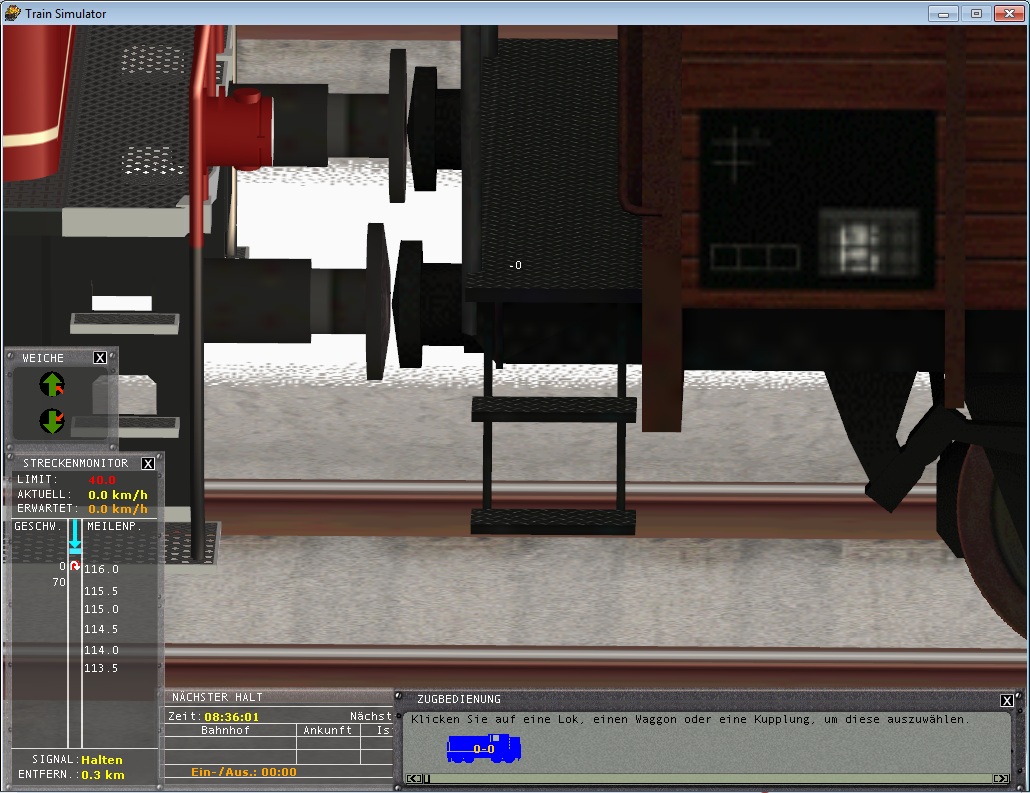Close the Weiche panel
This screenshot has height=793, width=1030.
pyautogui.click(x=100, y=358)
